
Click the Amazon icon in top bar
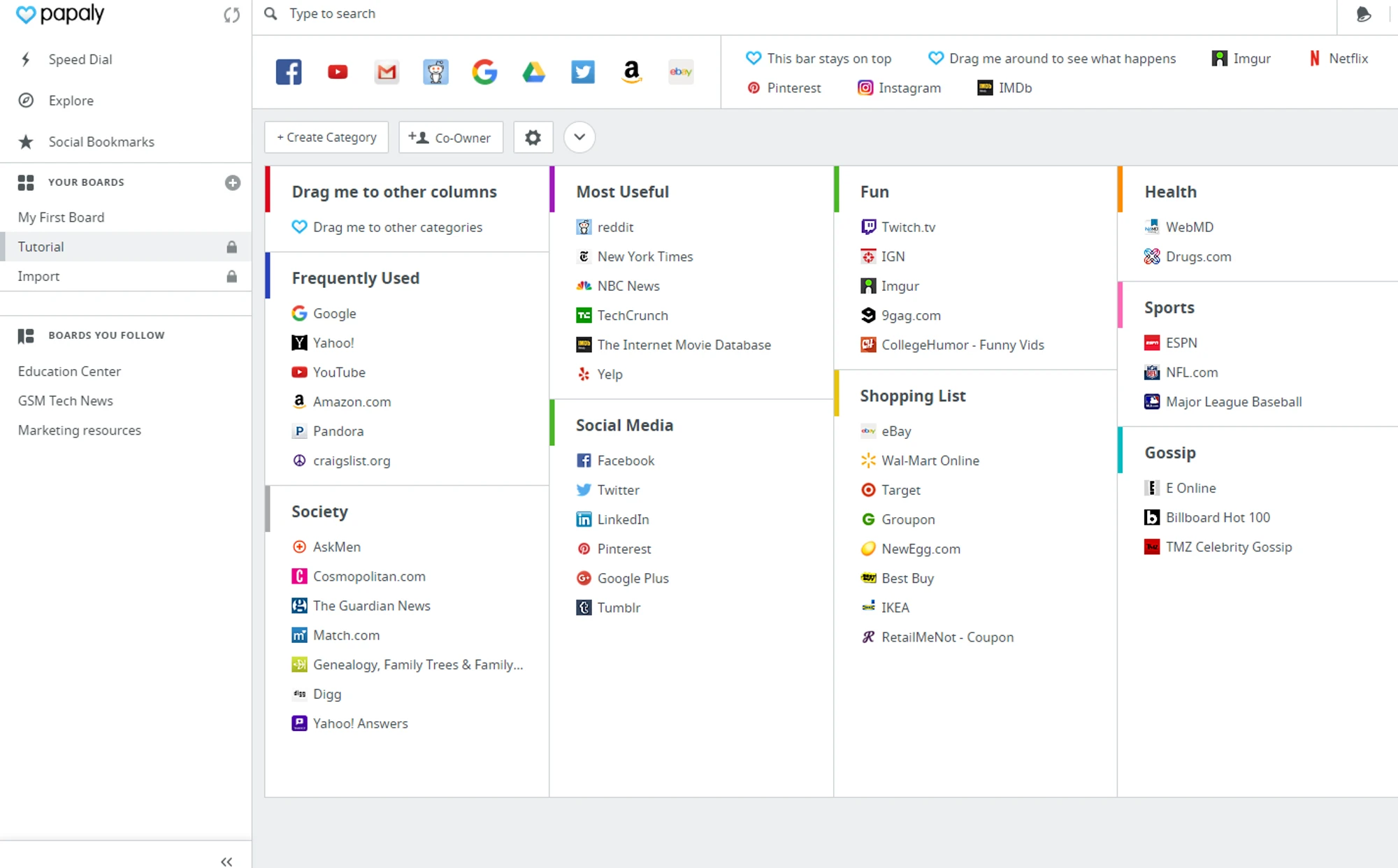631,72
